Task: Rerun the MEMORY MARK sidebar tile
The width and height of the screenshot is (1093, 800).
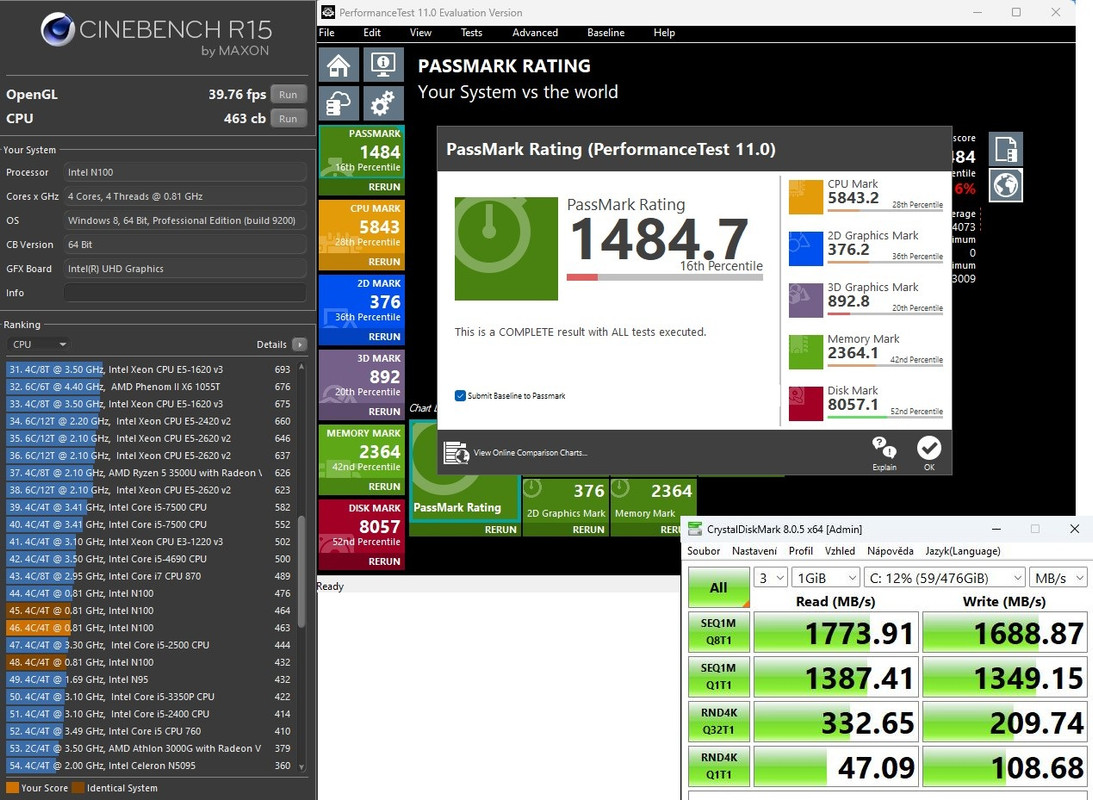Action: 384,486
